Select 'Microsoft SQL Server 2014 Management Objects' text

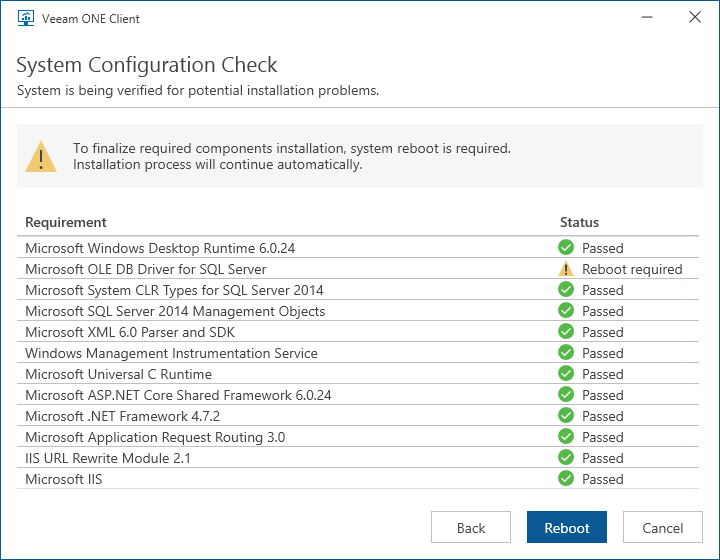pos(175,311)
